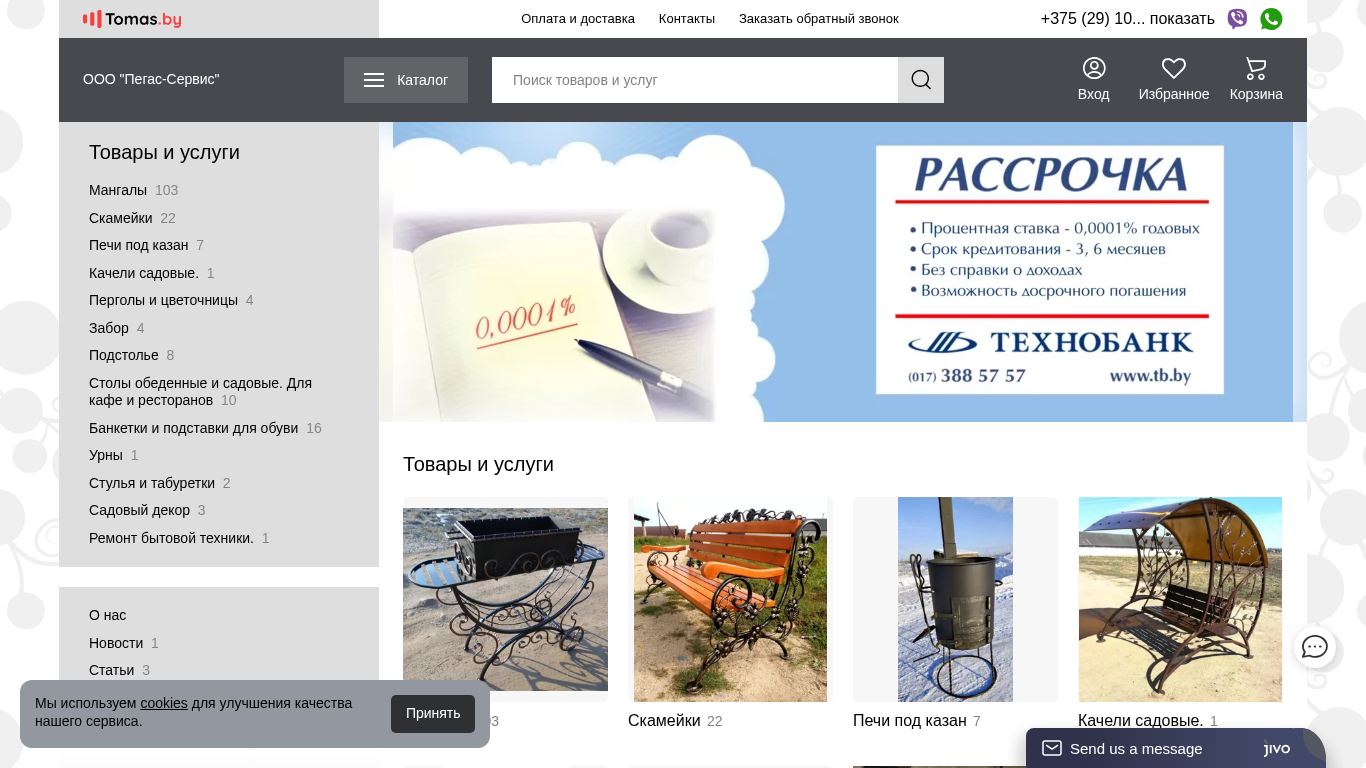Open Качели садовые label under photo
The image size is (1366, 768).
1141,721
